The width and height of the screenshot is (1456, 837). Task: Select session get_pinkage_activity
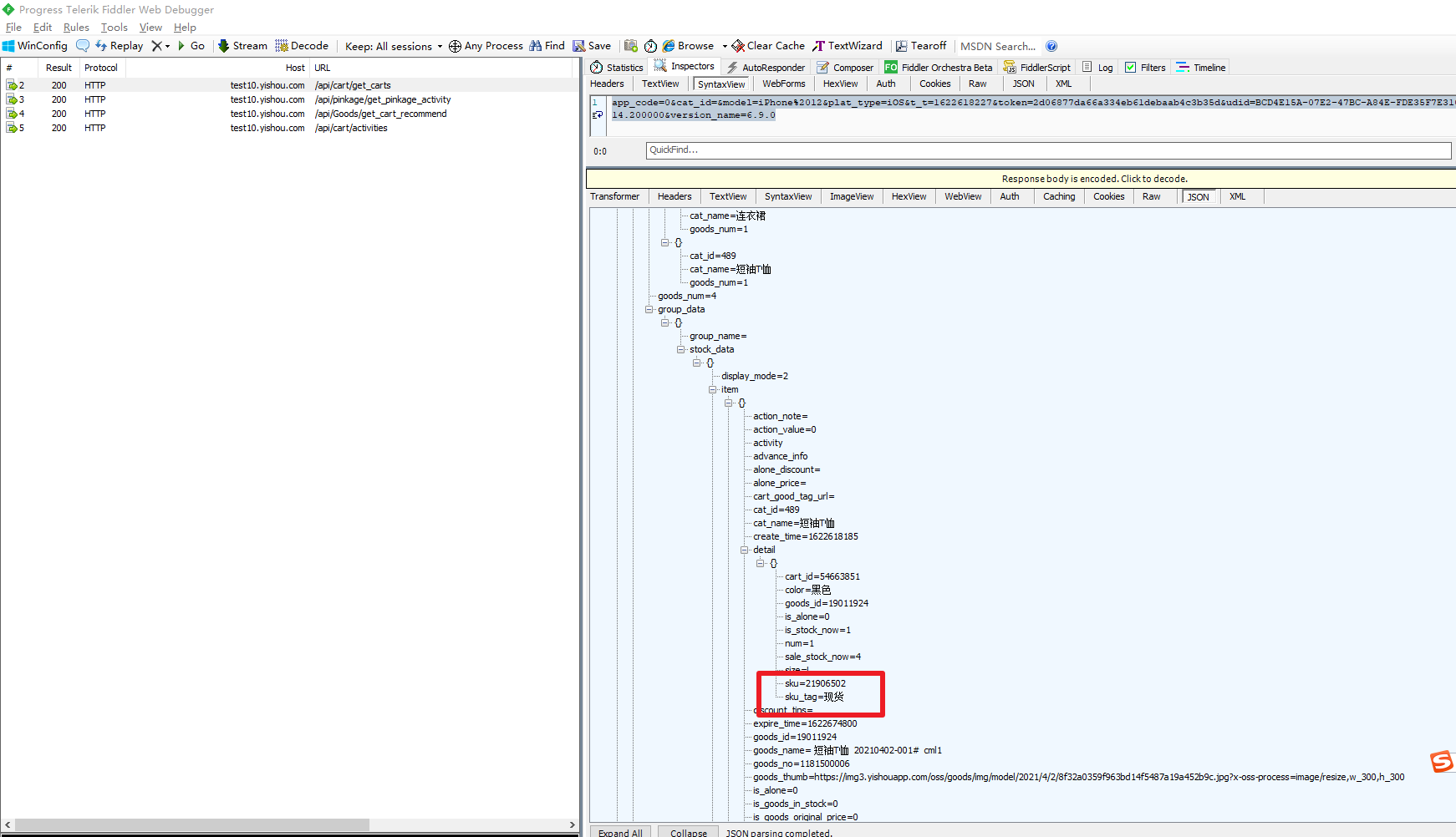(x=288, y=99)
